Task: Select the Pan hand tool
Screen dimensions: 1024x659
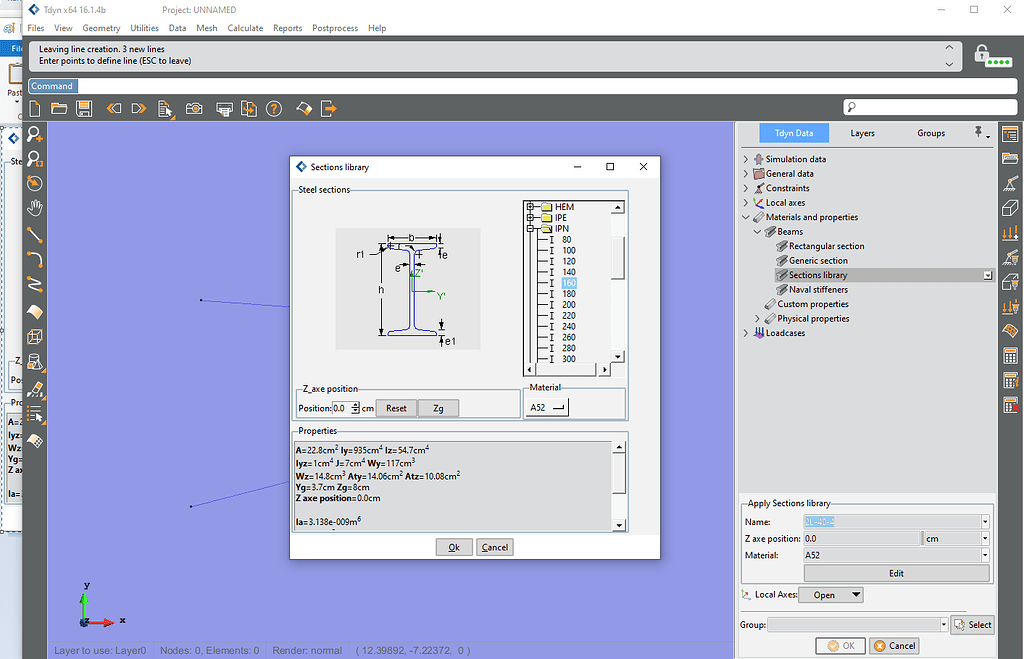Action: pyautogui.click(x=35, y=208)
